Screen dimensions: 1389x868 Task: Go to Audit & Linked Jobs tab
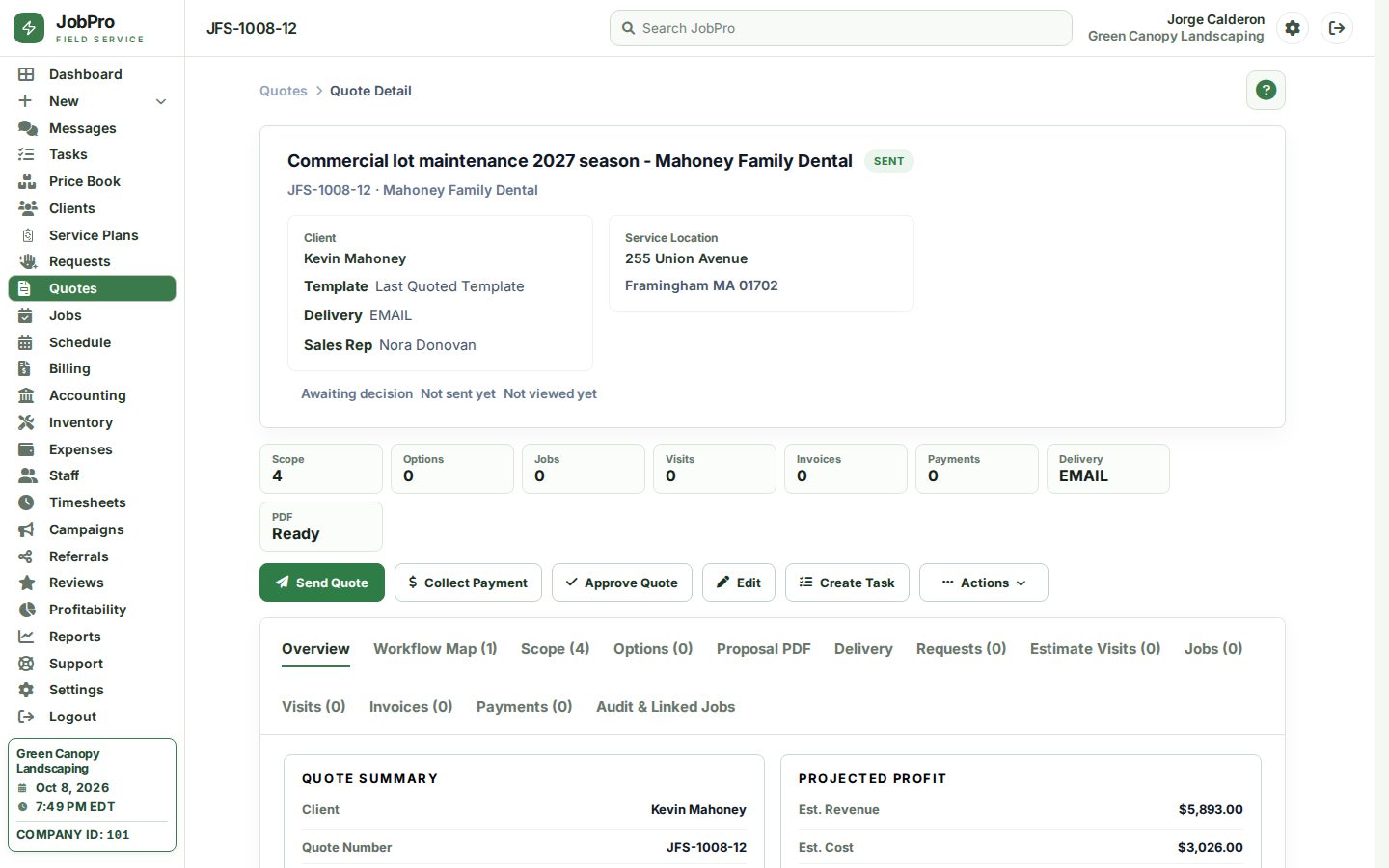click(666, 707)
